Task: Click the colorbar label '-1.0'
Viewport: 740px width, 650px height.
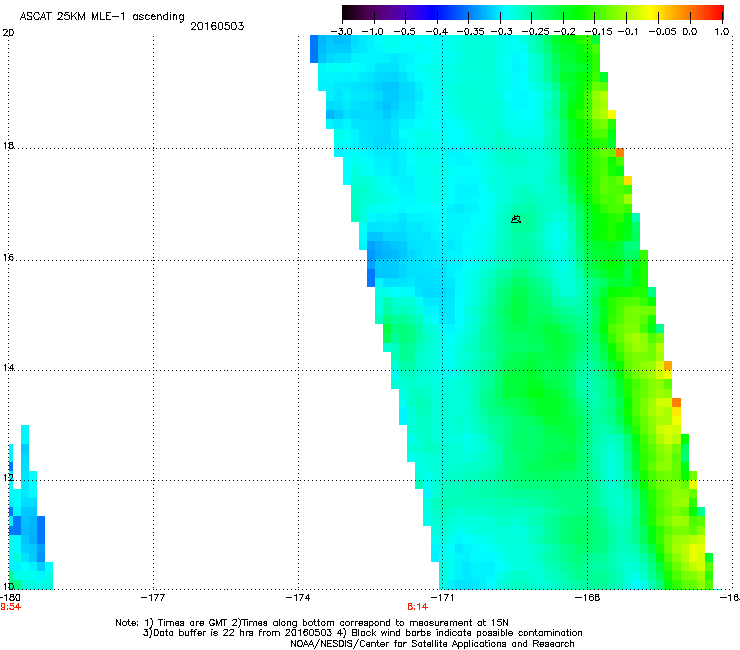Action: pos(372,32)
